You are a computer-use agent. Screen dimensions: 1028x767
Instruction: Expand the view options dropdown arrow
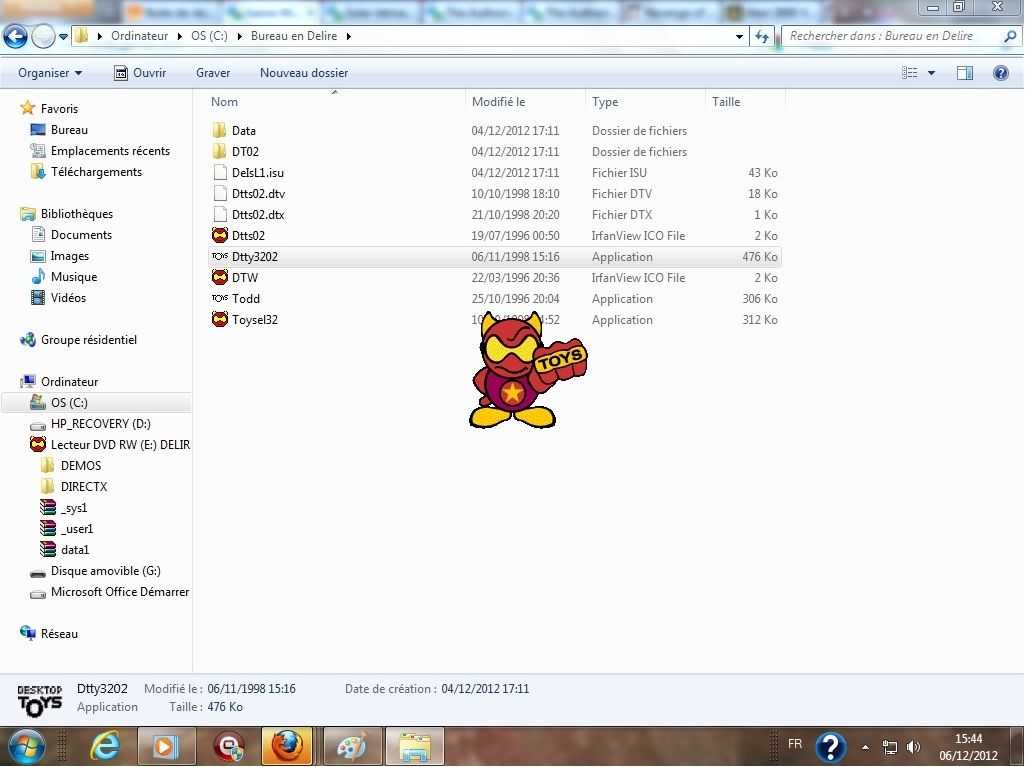point(931,73)
